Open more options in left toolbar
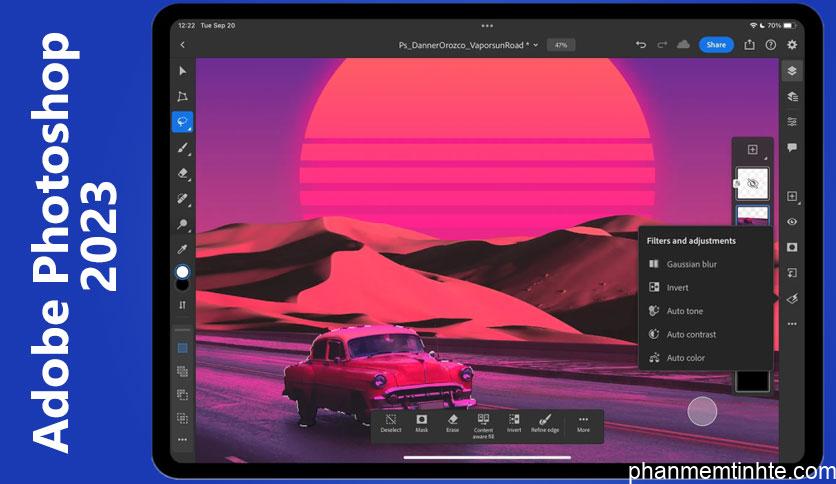The width and height of the screenshot is (836, 484). click(x=182, y=440)
